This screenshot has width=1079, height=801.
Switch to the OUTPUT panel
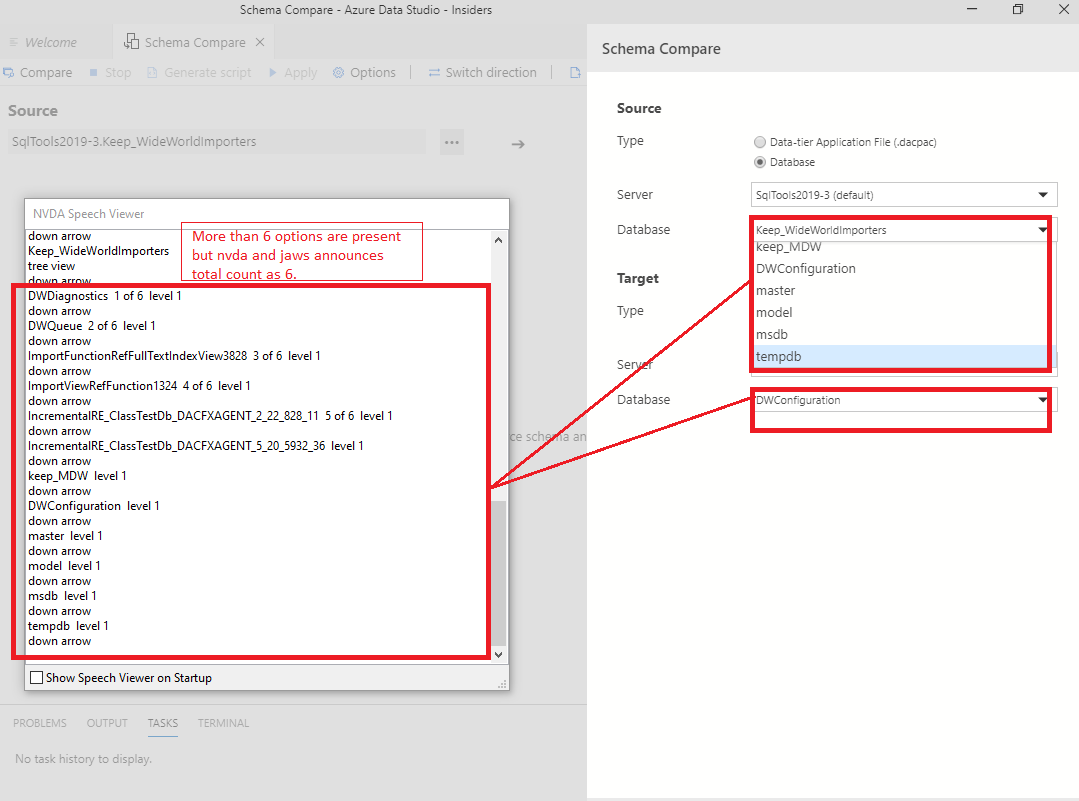[106, 723]
